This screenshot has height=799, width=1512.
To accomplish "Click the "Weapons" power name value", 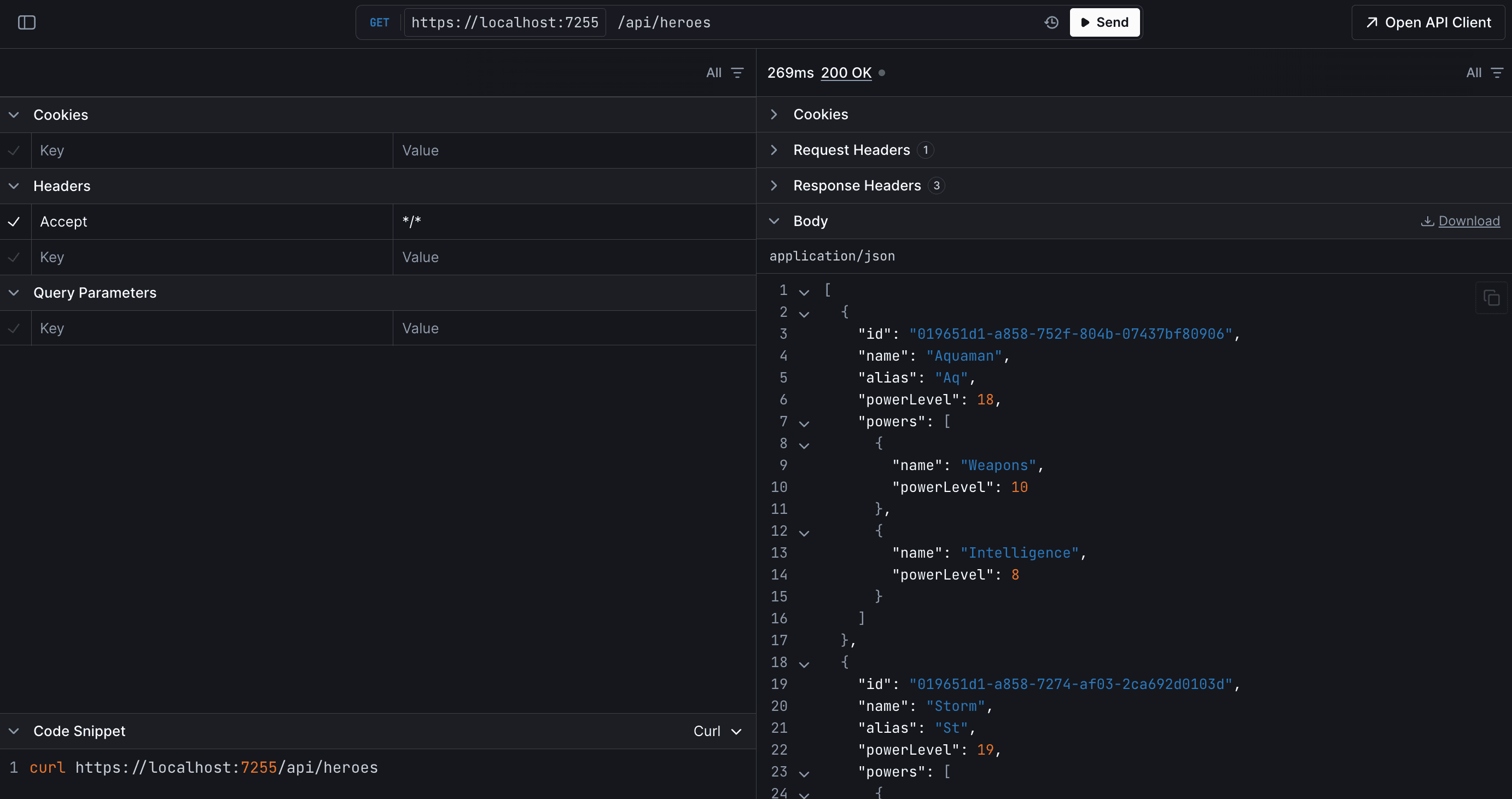I will click(998, 466).
